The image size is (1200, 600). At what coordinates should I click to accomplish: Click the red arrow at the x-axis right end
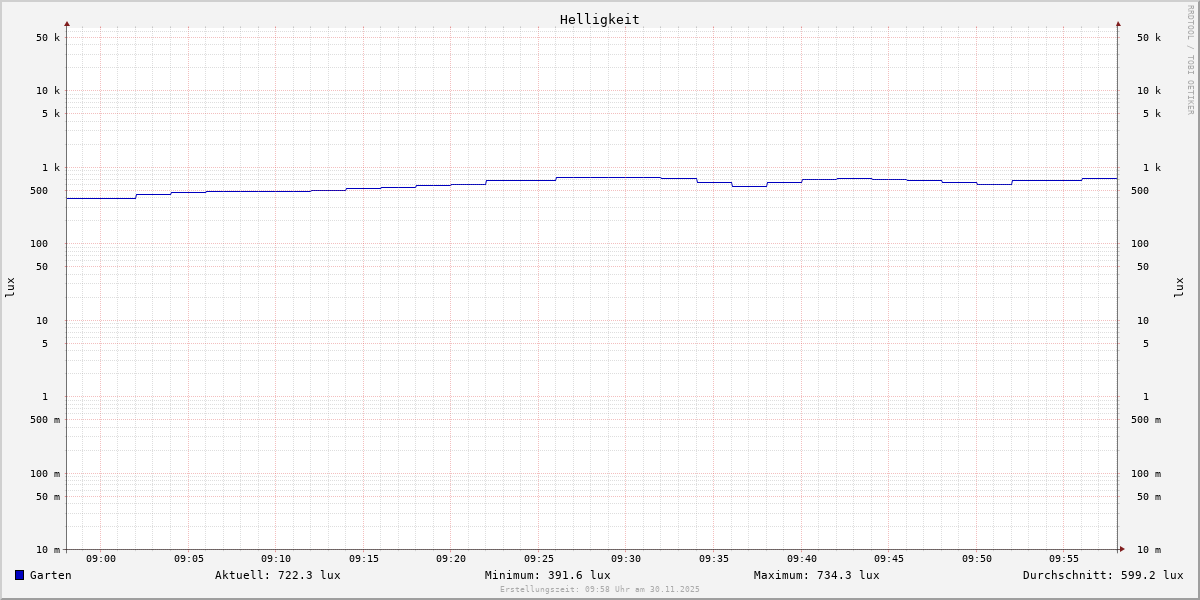tap(1122, 549)
